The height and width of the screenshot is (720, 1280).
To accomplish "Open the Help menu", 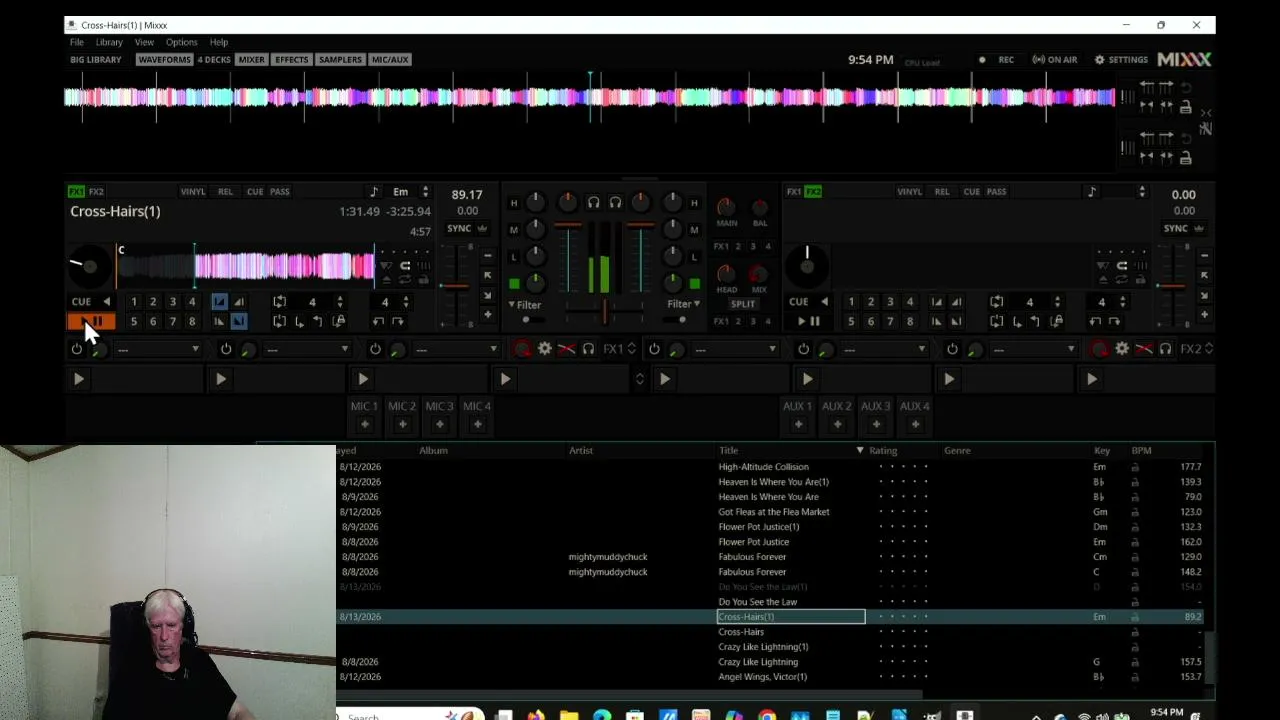I will click(219, 42).
